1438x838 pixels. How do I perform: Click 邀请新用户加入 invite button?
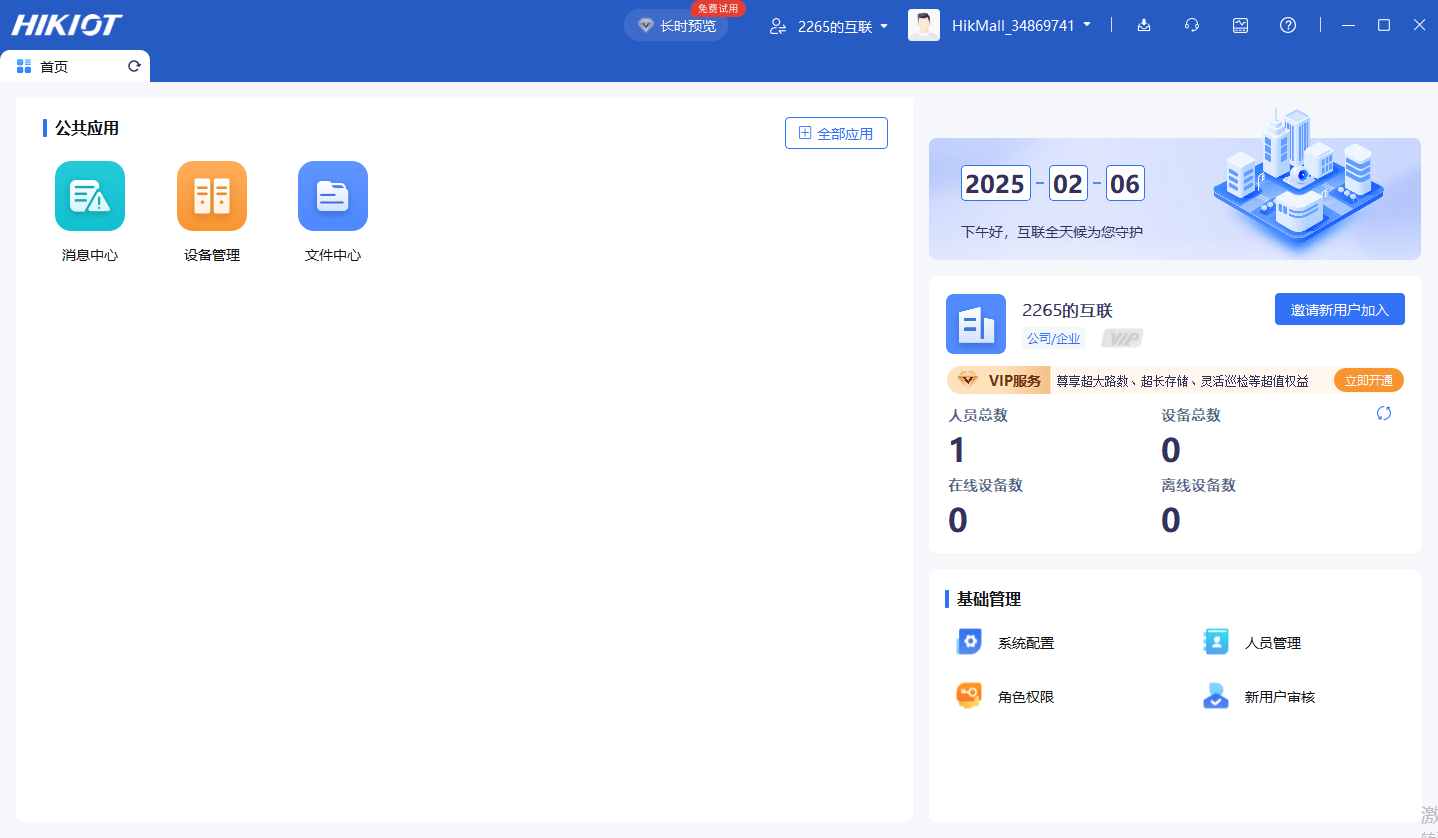pyautogui.click(x=1339, y=309)
